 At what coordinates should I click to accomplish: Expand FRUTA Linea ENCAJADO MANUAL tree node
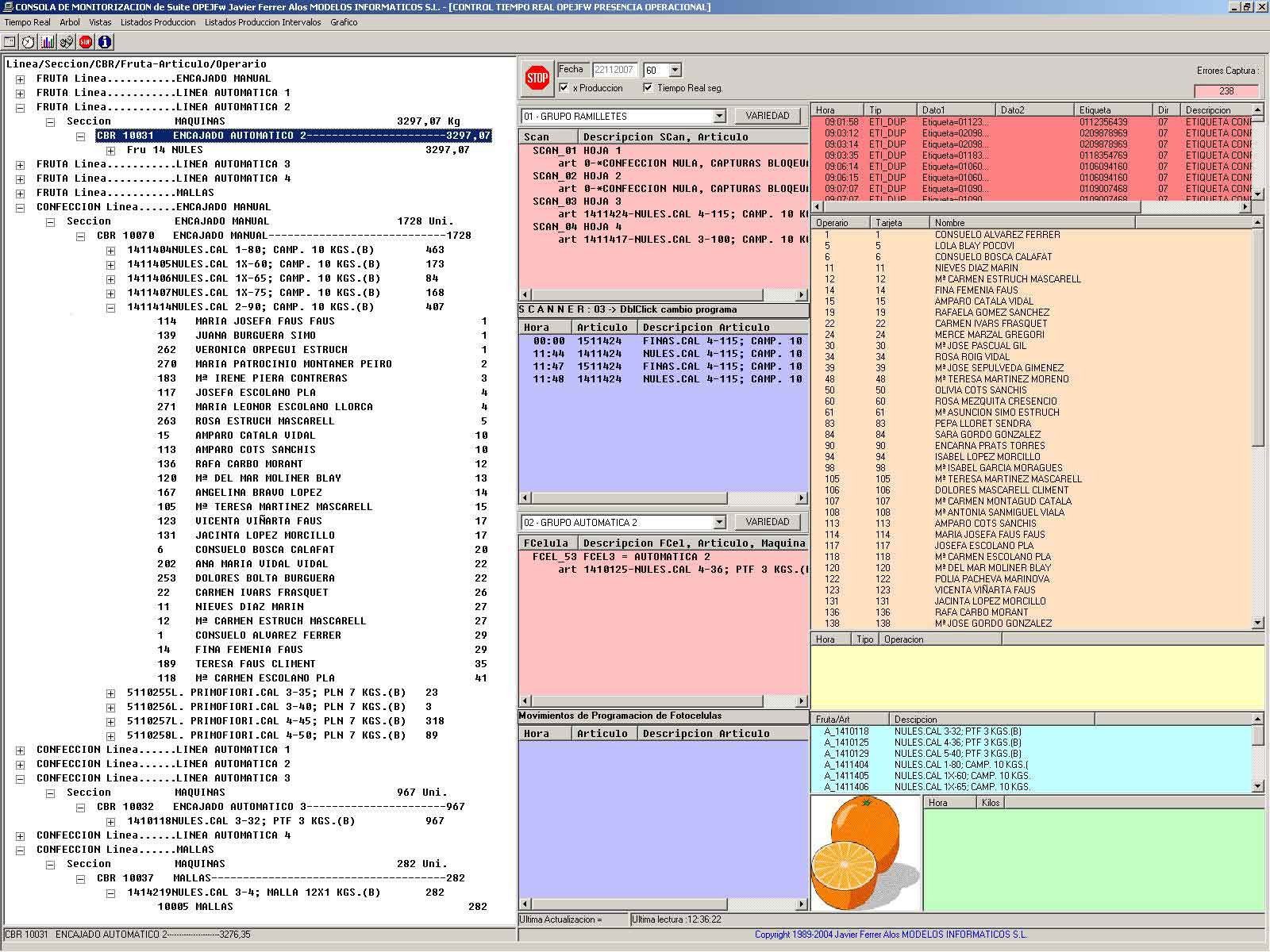click(x=21, y=79)
